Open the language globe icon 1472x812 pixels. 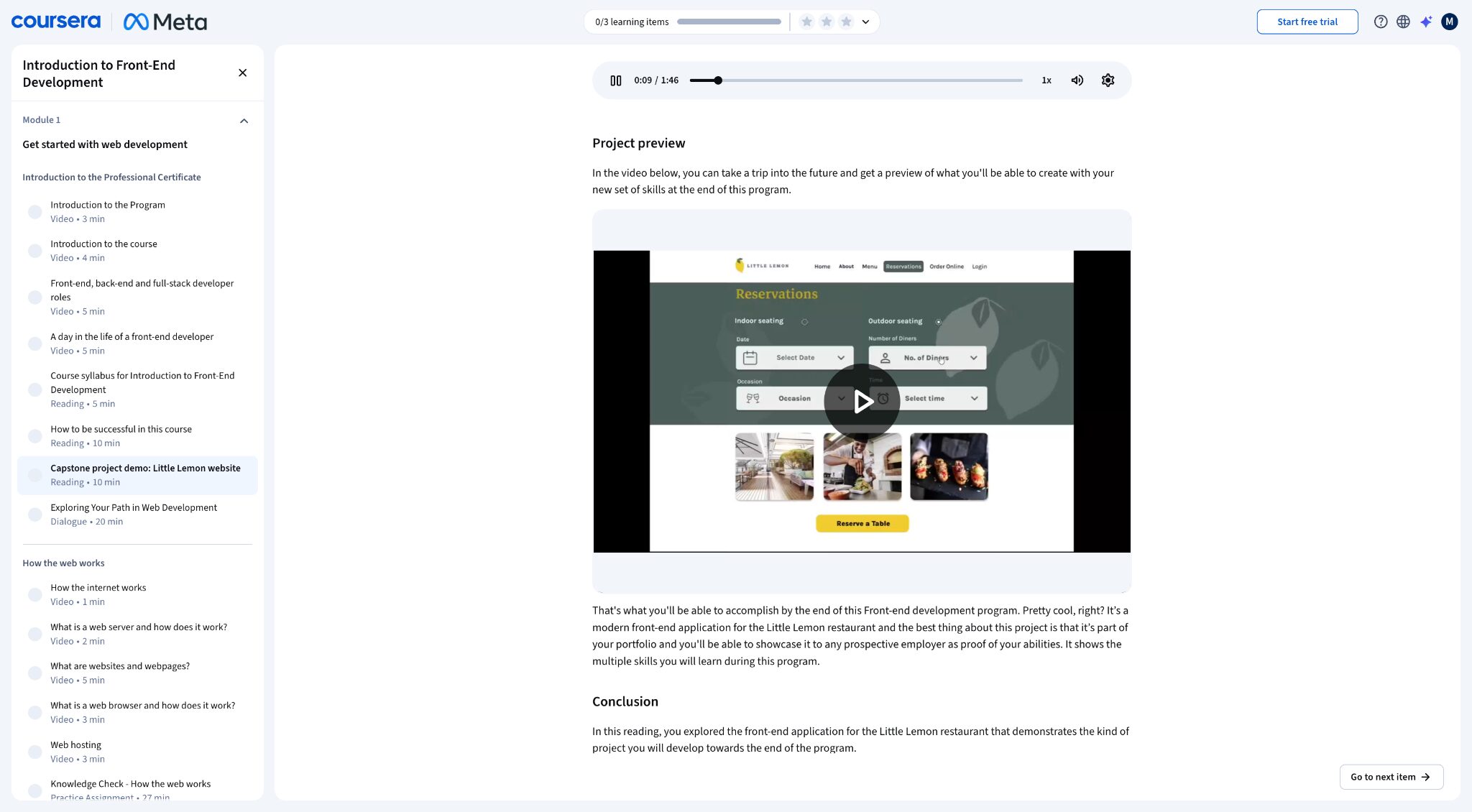1403,22
